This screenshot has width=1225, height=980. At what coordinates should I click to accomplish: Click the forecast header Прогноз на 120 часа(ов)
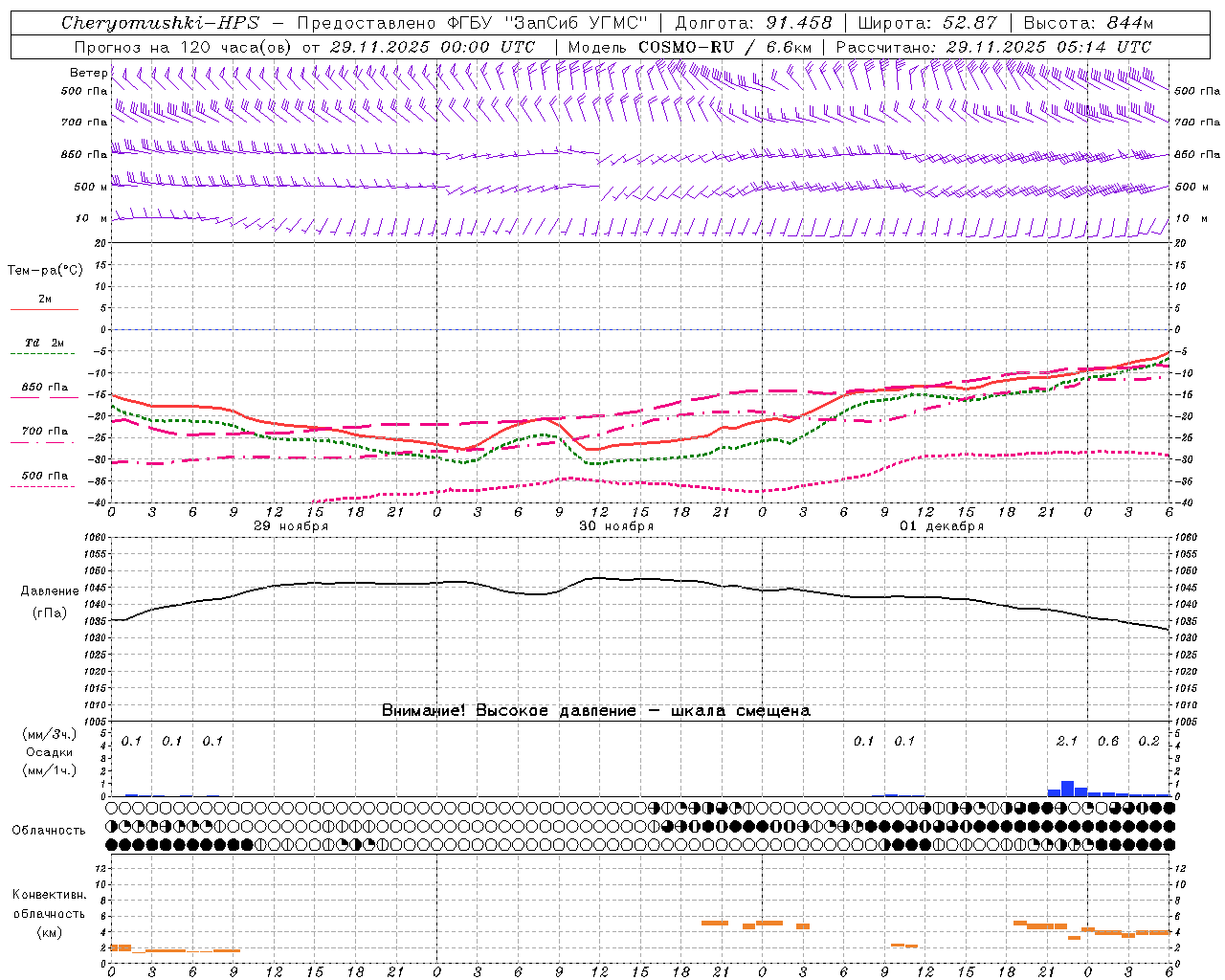click(x=184, y=47)
